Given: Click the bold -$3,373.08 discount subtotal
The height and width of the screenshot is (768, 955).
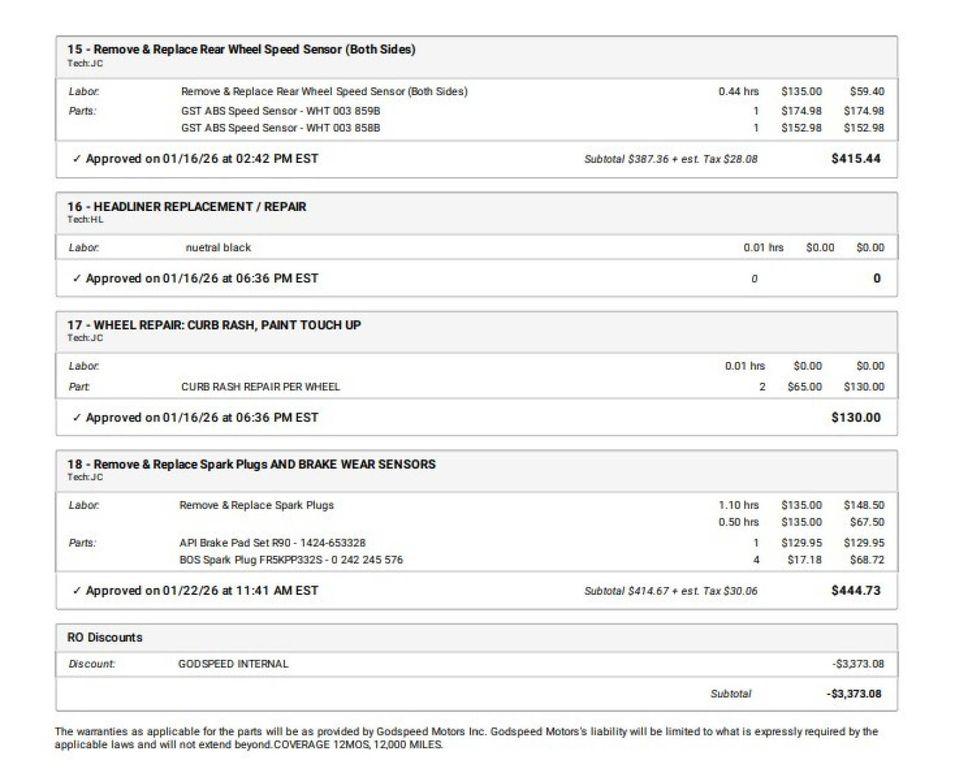Looking at the screenshot, I should 853,694.
